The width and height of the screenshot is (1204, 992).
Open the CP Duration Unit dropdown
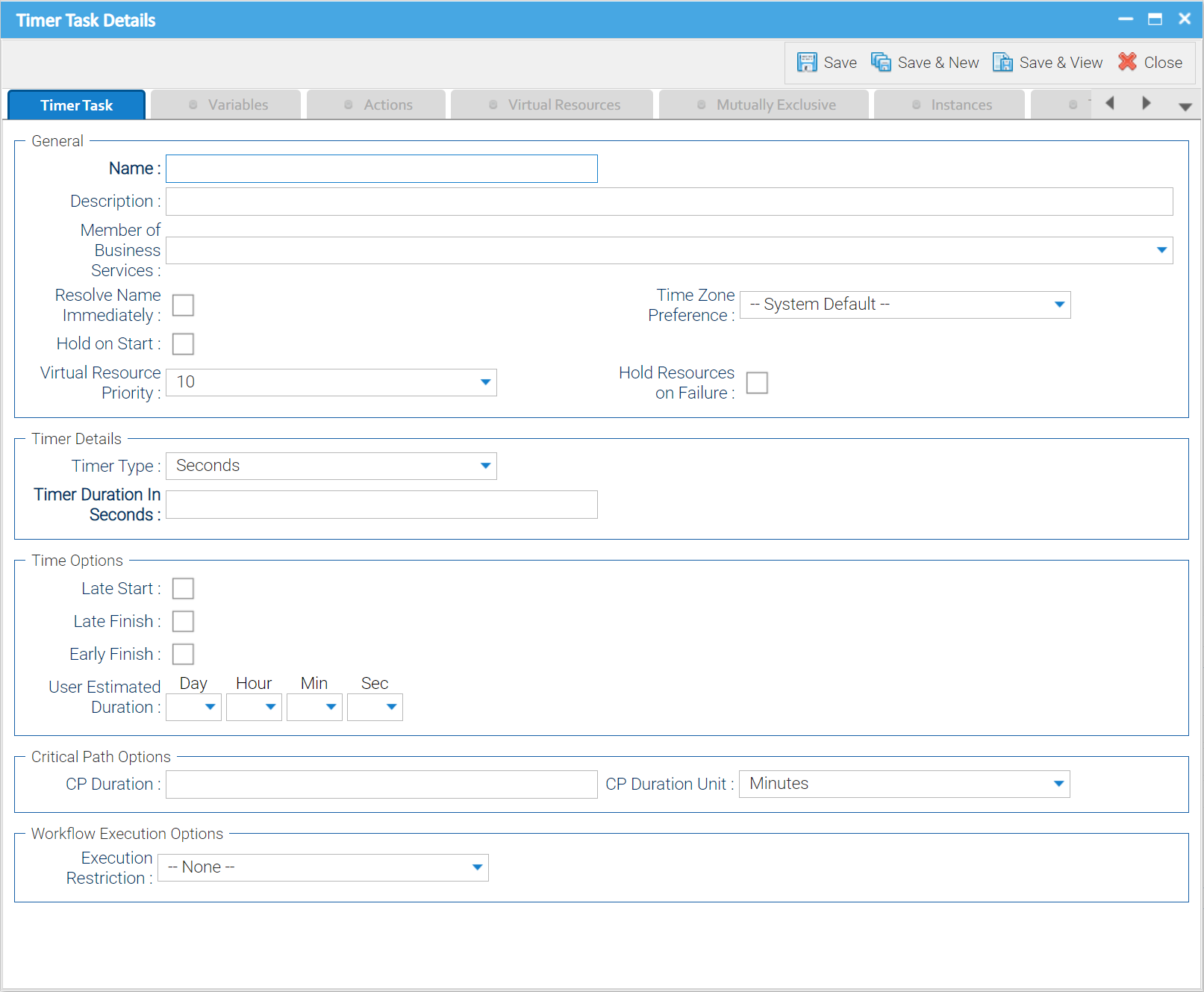904,784
